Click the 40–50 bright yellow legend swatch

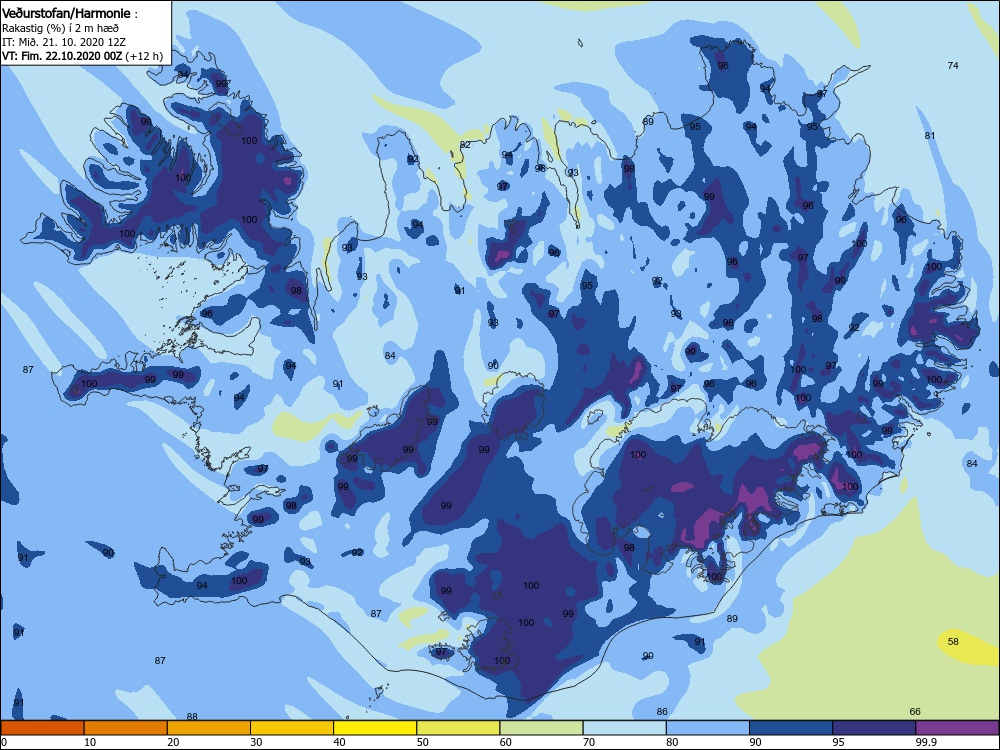[375, 728]
